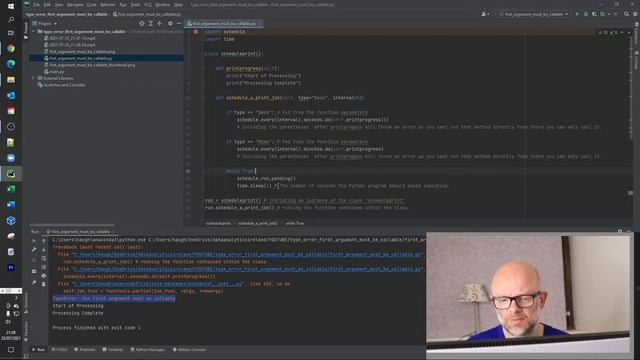Viewport: 640px width, 360px height.
Task: Collapse the type_error_first_argument_must_be_callable project root
Action: (34, 31)
